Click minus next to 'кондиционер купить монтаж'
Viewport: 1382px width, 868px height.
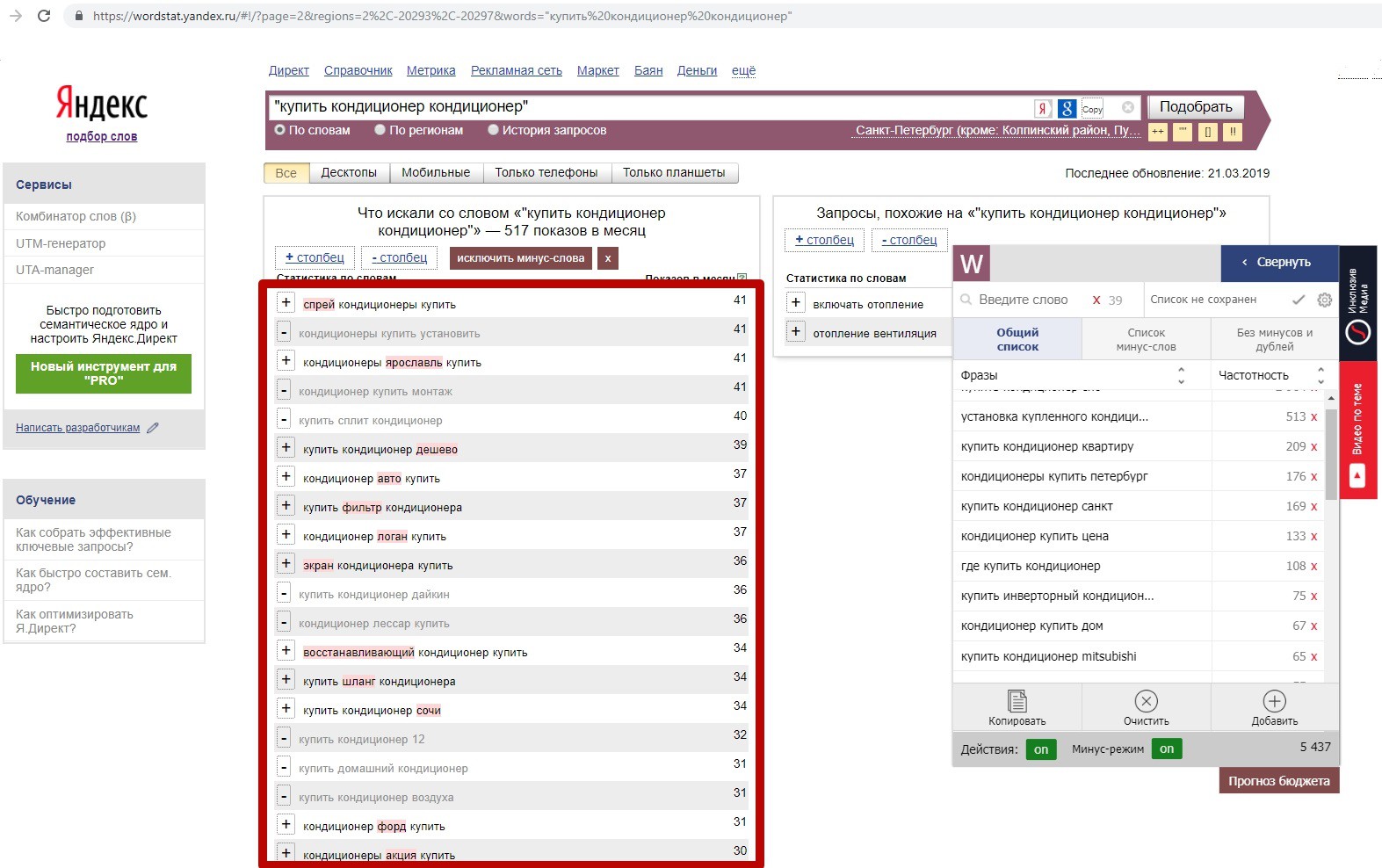coord(284,389)
